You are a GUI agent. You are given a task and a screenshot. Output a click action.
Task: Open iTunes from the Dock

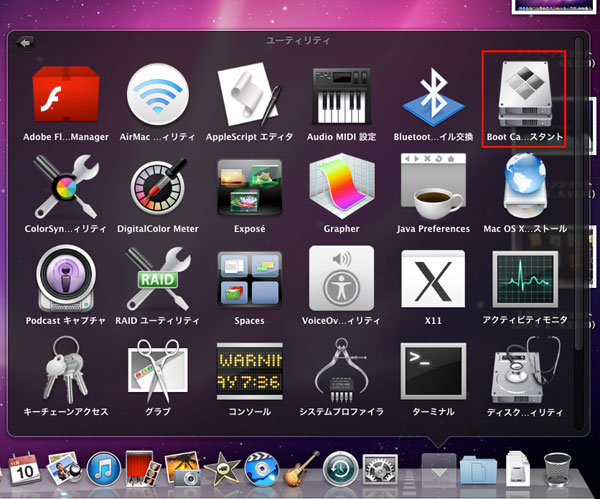pos(103,470)
